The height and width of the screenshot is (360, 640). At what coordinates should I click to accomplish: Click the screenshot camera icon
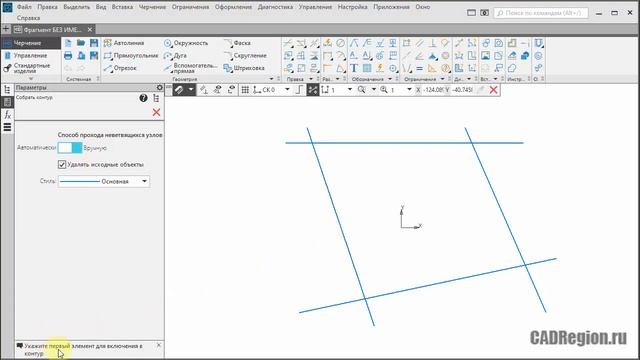coord(484,13)
